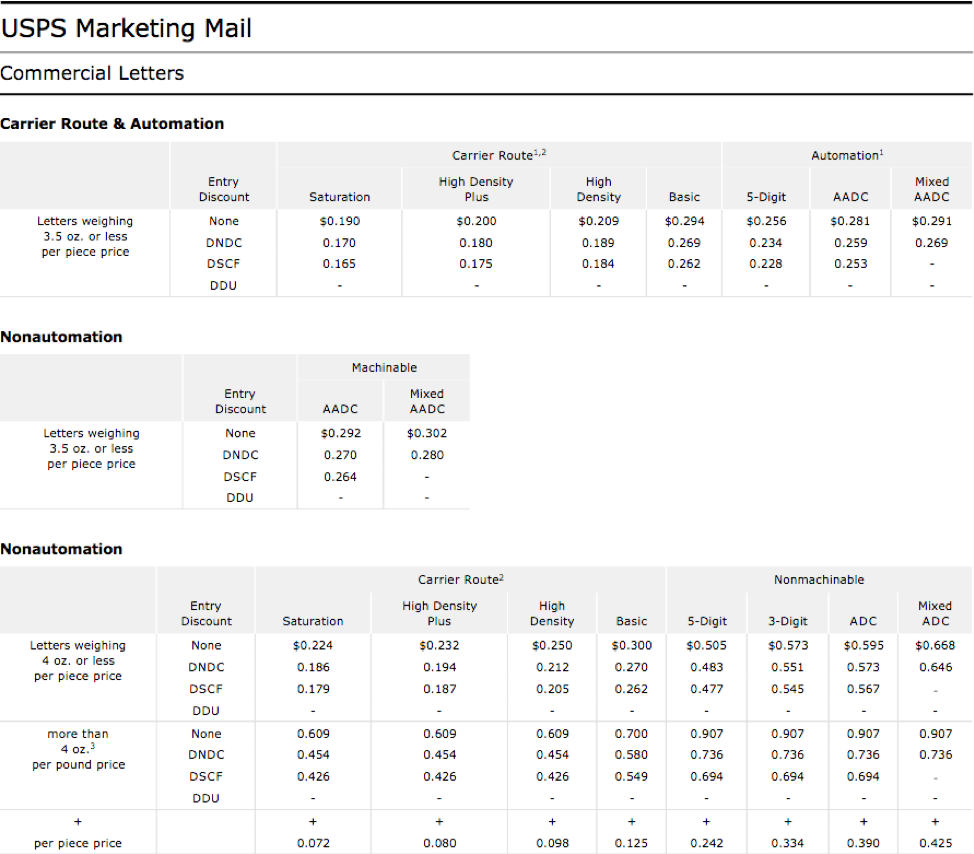Select the 0.180 DNDC value

click(476, 243)
